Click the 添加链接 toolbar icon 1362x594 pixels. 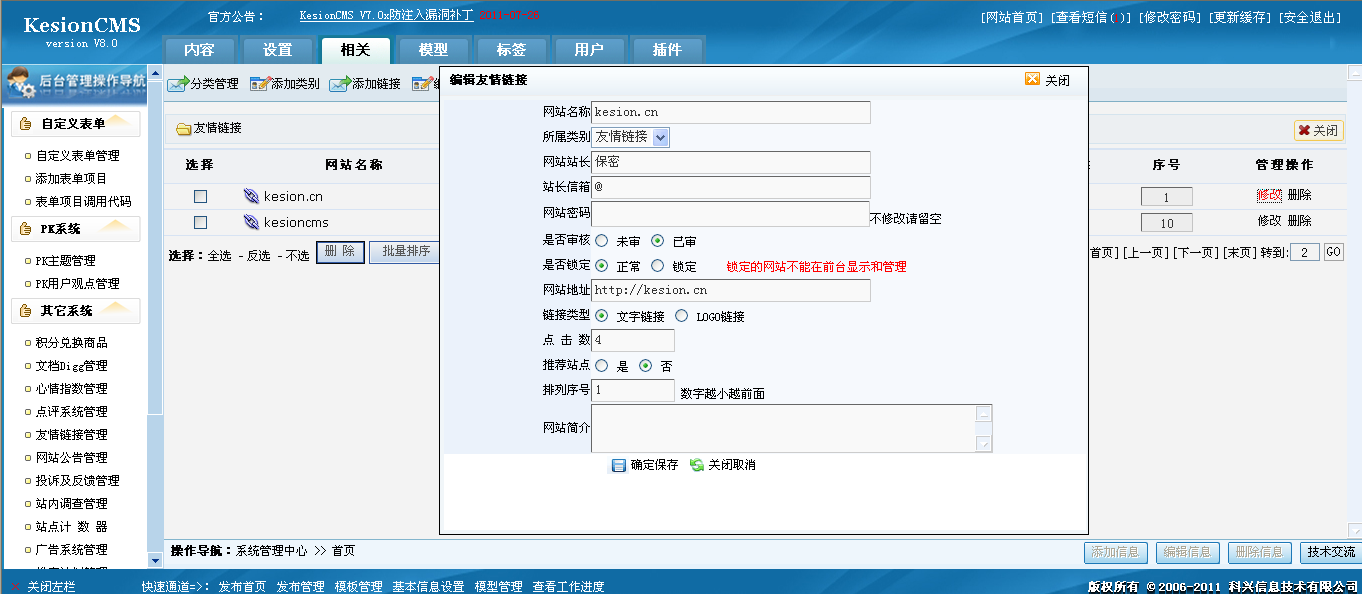click(x=340, y=84)
